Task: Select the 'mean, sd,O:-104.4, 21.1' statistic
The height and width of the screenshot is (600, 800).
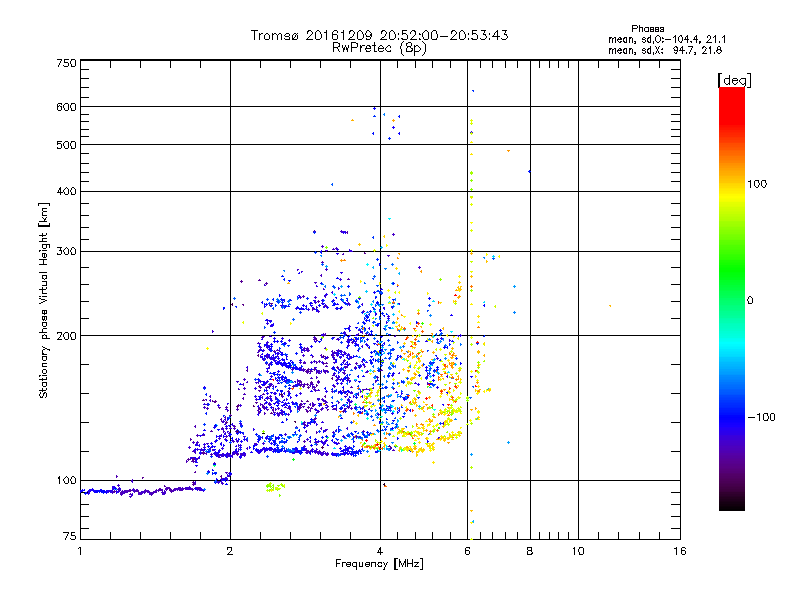Action: 667,39
